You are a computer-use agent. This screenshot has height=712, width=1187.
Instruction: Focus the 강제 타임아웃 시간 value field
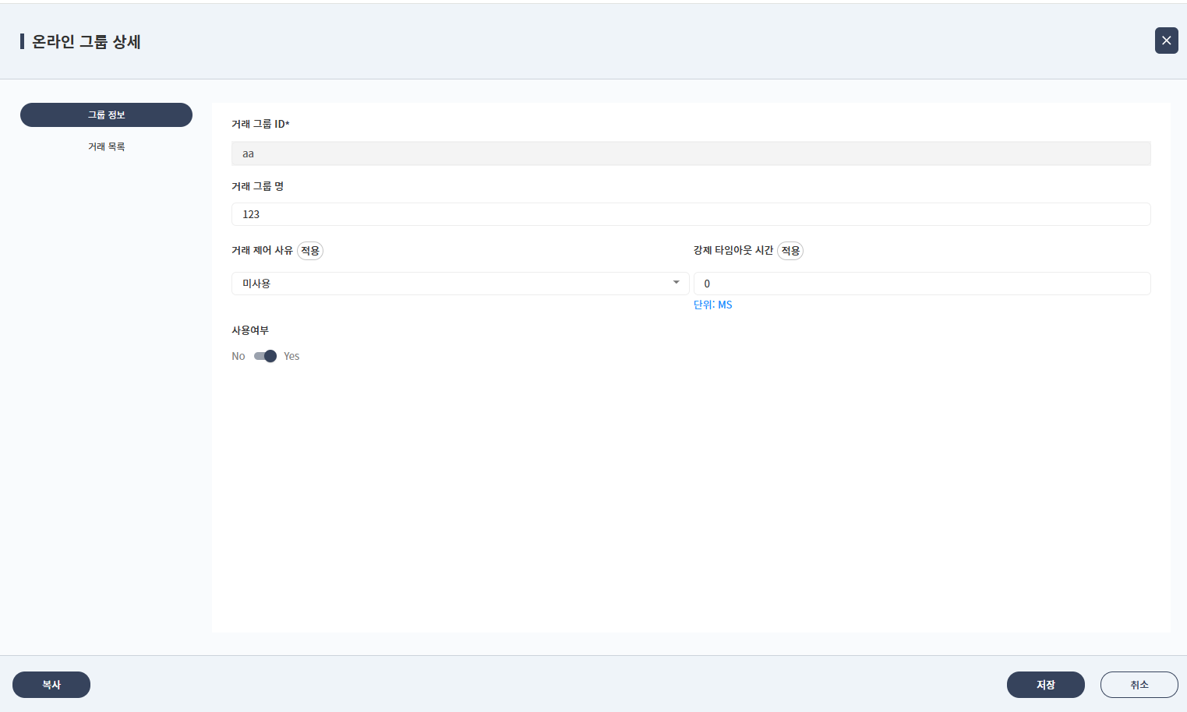[920, 283]
